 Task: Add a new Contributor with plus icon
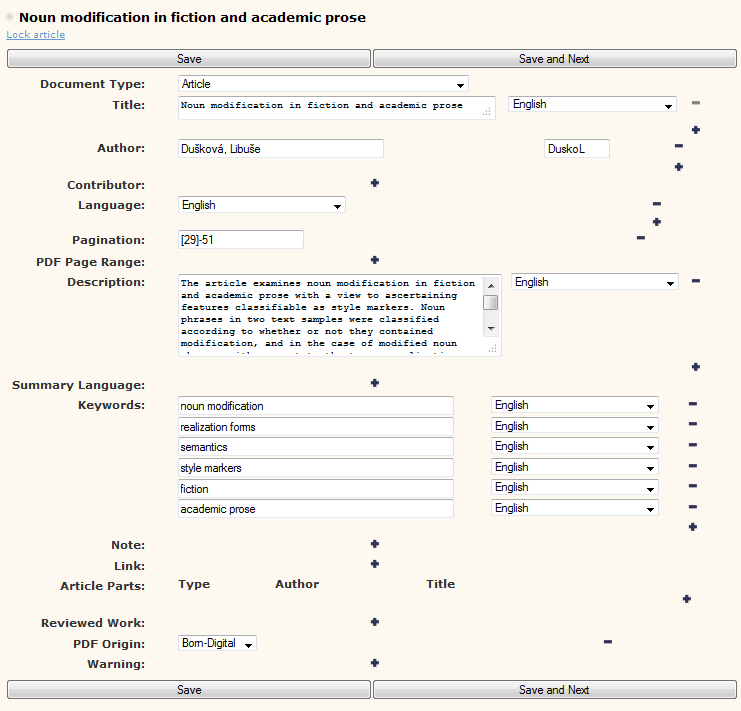pyautogui.click(x=375, y=183)
